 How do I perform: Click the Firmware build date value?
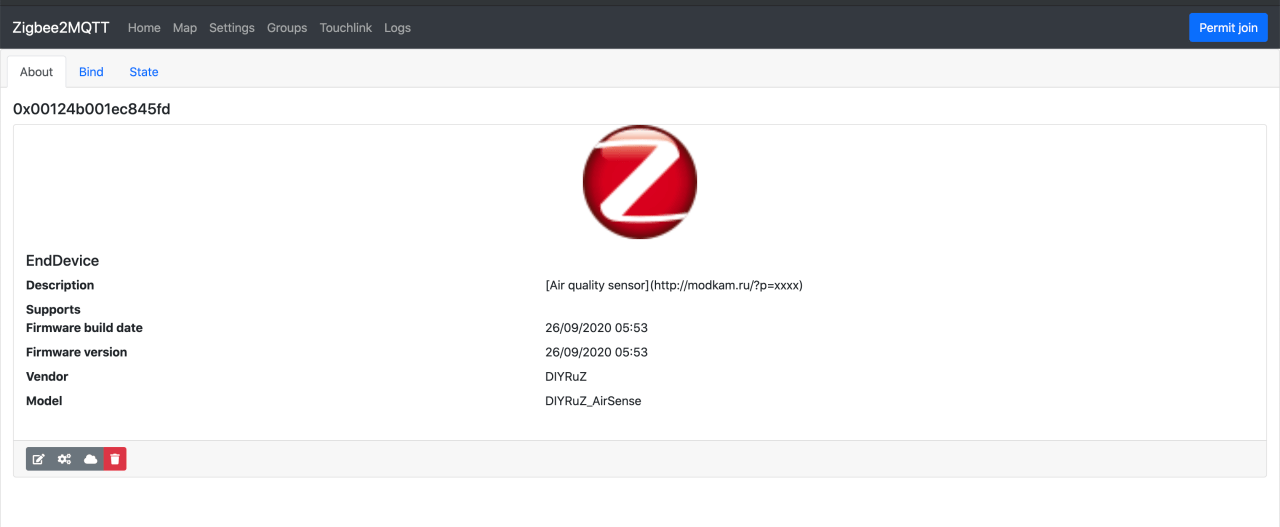point(597,328)
